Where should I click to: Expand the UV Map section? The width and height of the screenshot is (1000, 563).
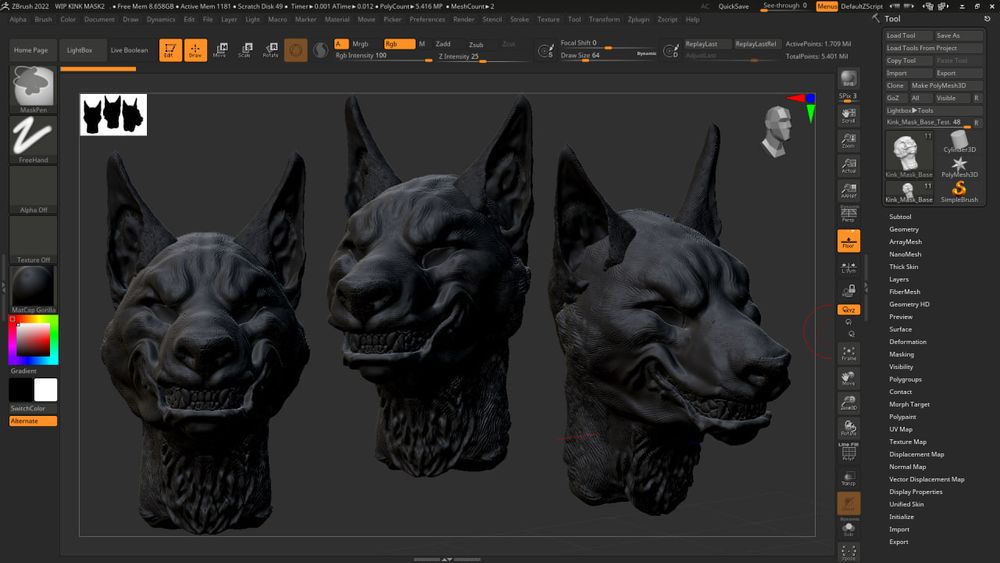901,429
